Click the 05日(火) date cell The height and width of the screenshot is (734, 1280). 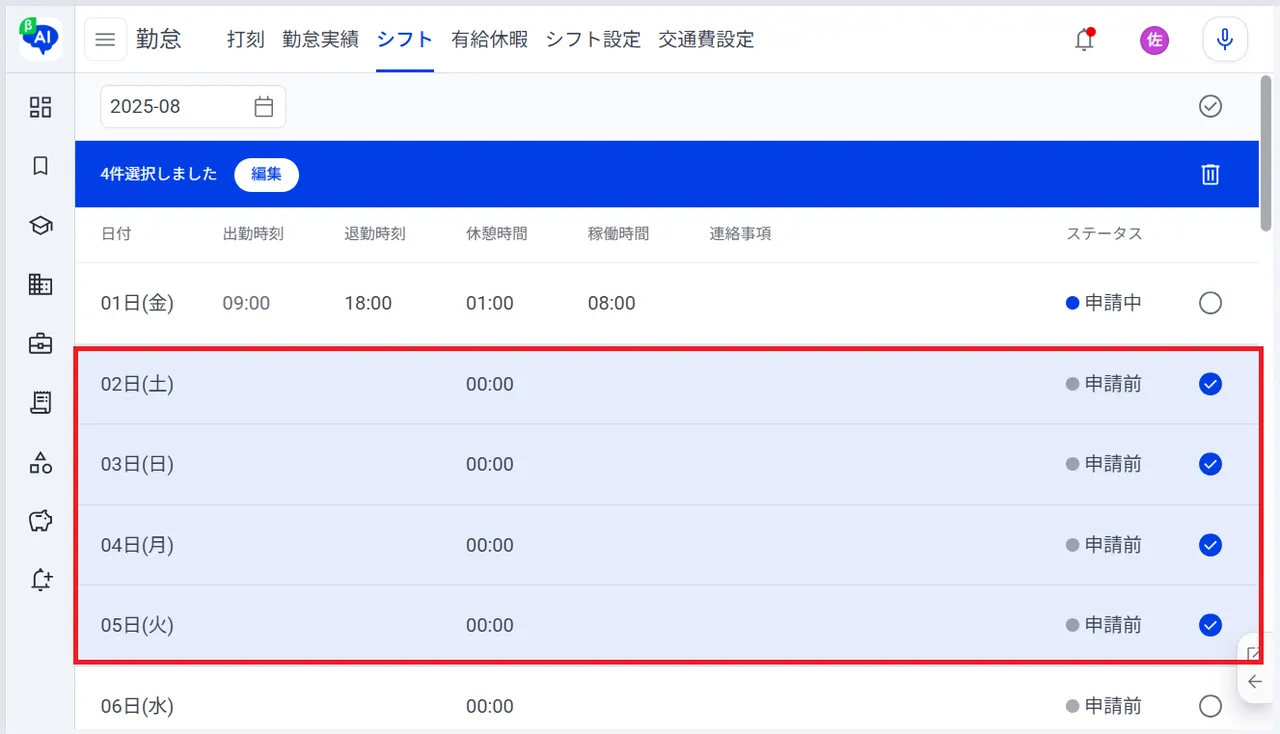tap(137, 625)
